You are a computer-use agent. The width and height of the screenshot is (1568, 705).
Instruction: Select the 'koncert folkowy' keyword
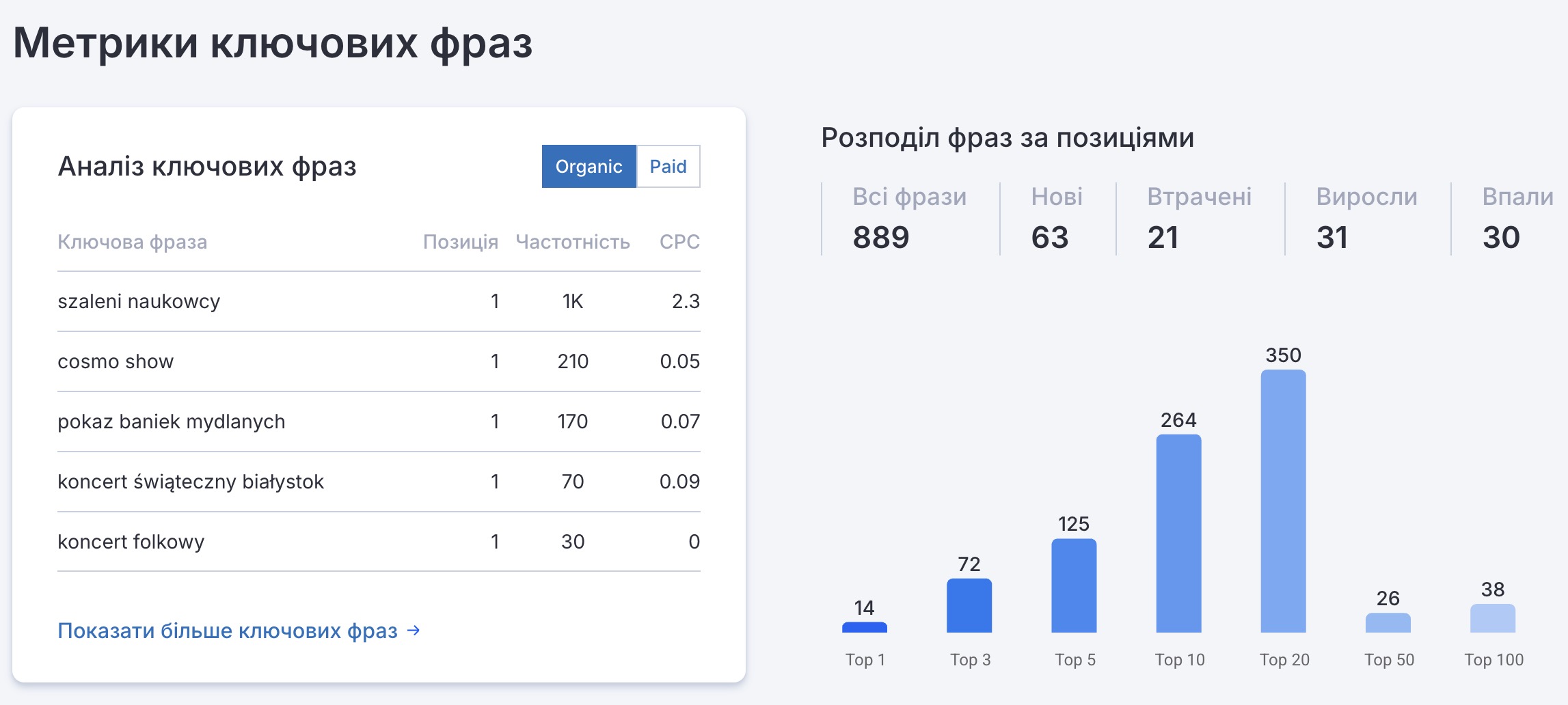tap(131, 542)
